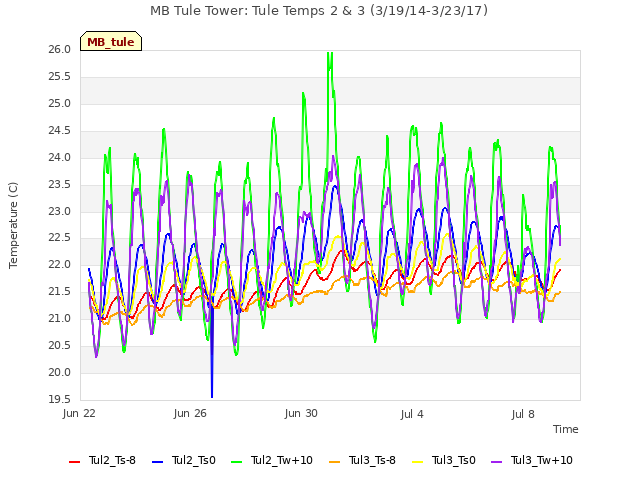Toggle the Tul3_Tw+10 legend entry
Viewport: 640px width, 480px height.
[532, 460]
